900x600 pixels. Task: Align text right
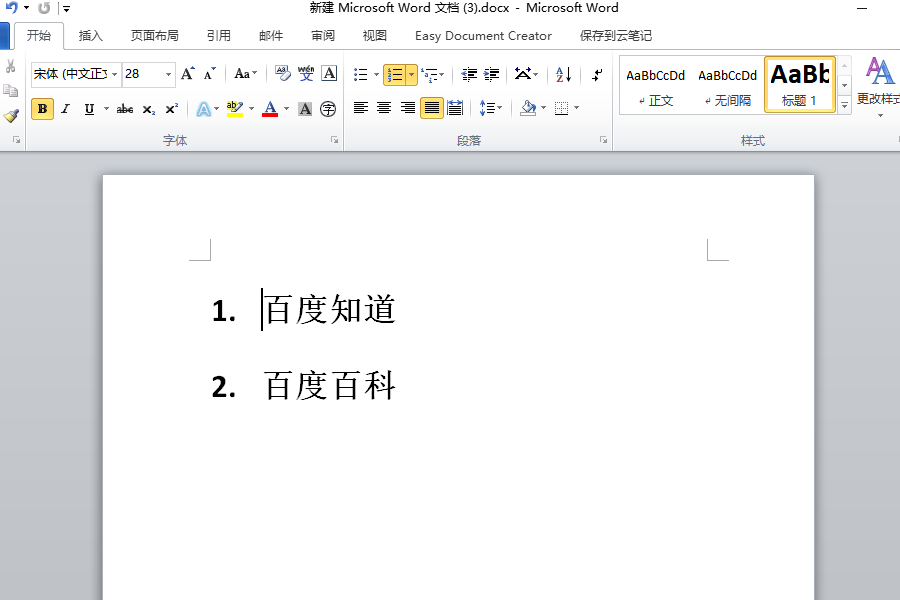click(x=408, y=107)
